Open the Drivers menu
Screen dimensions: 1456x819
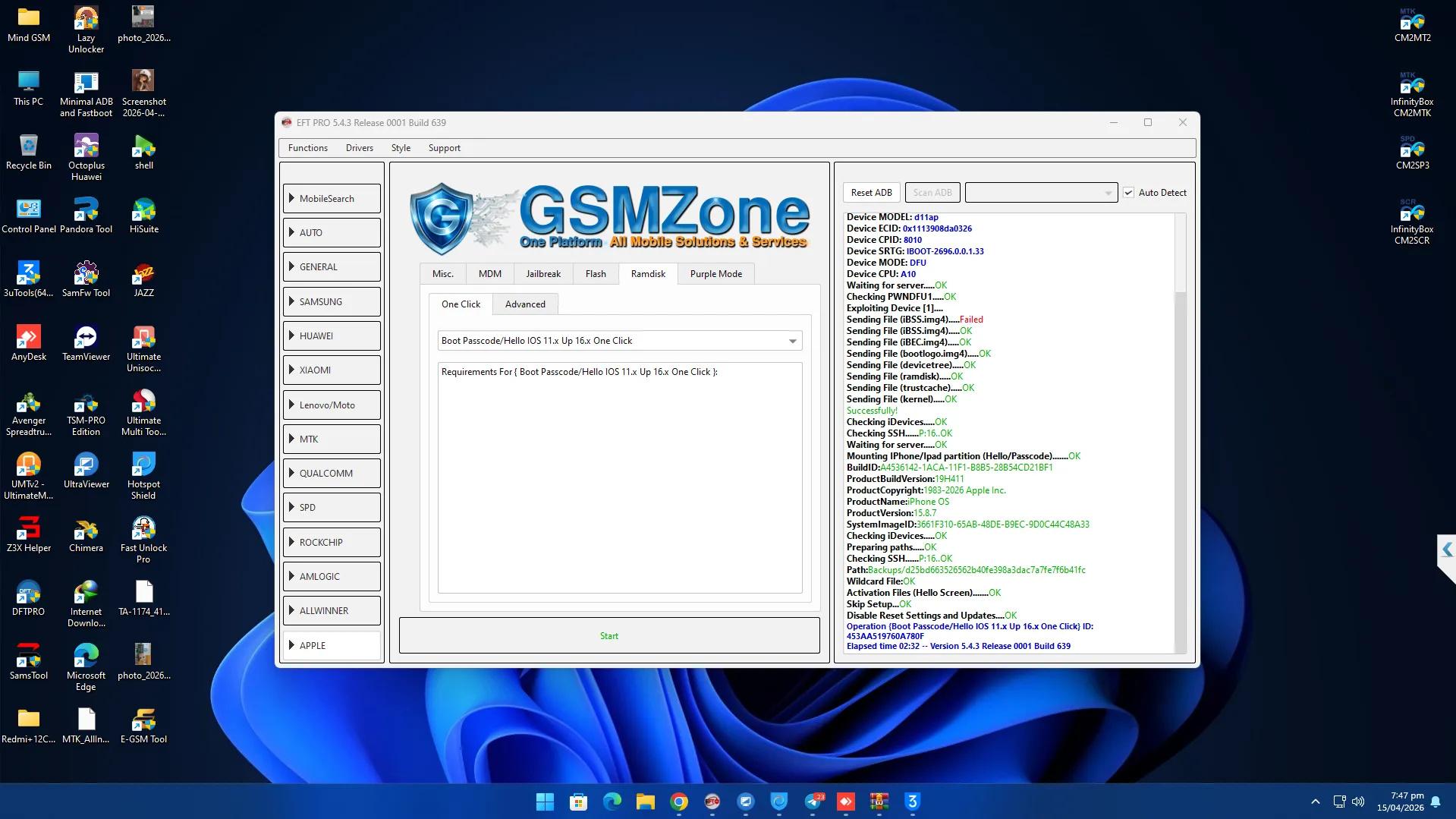tap(359, 148)
